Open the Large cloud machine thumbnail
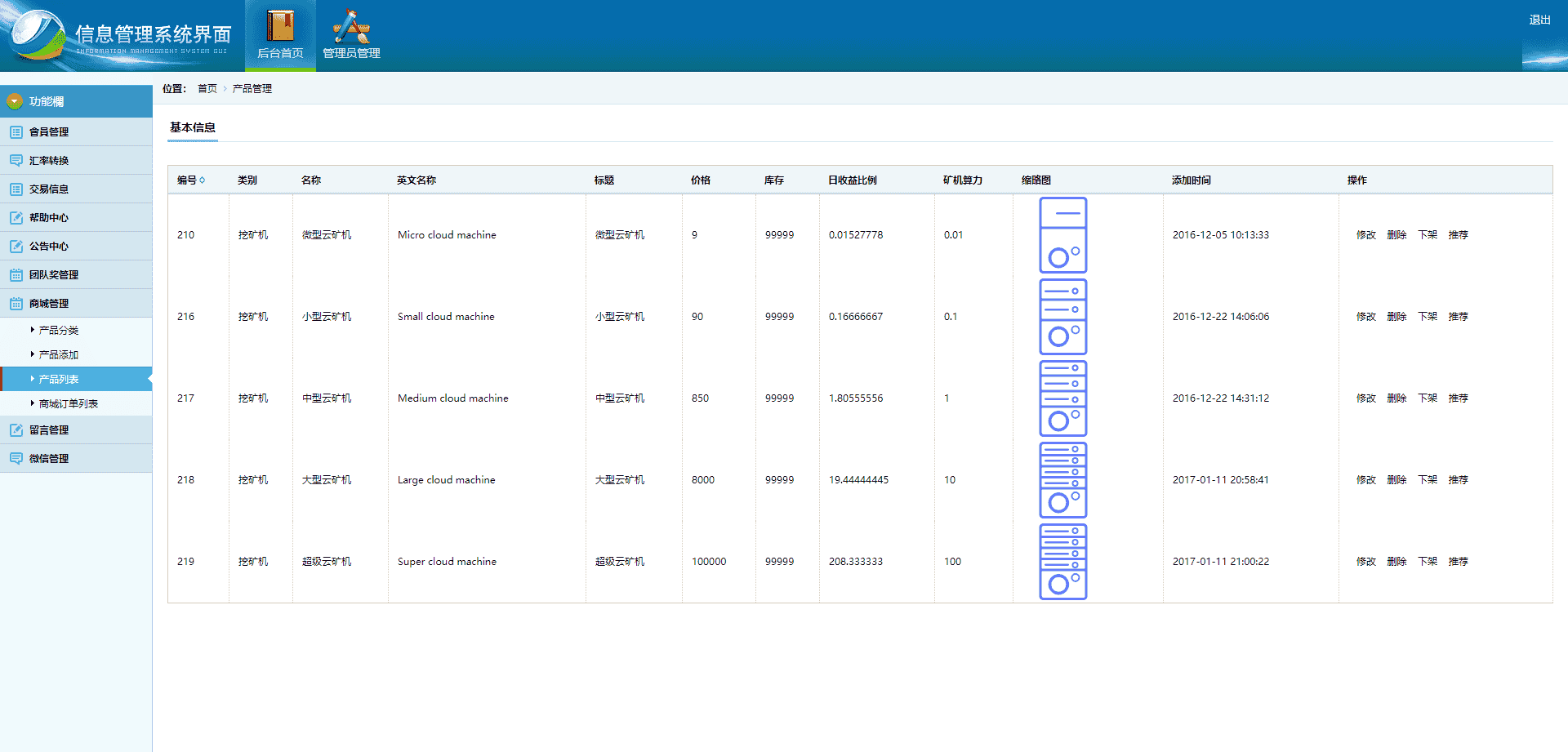The image size is (1568, 752). pos(1062,480)
